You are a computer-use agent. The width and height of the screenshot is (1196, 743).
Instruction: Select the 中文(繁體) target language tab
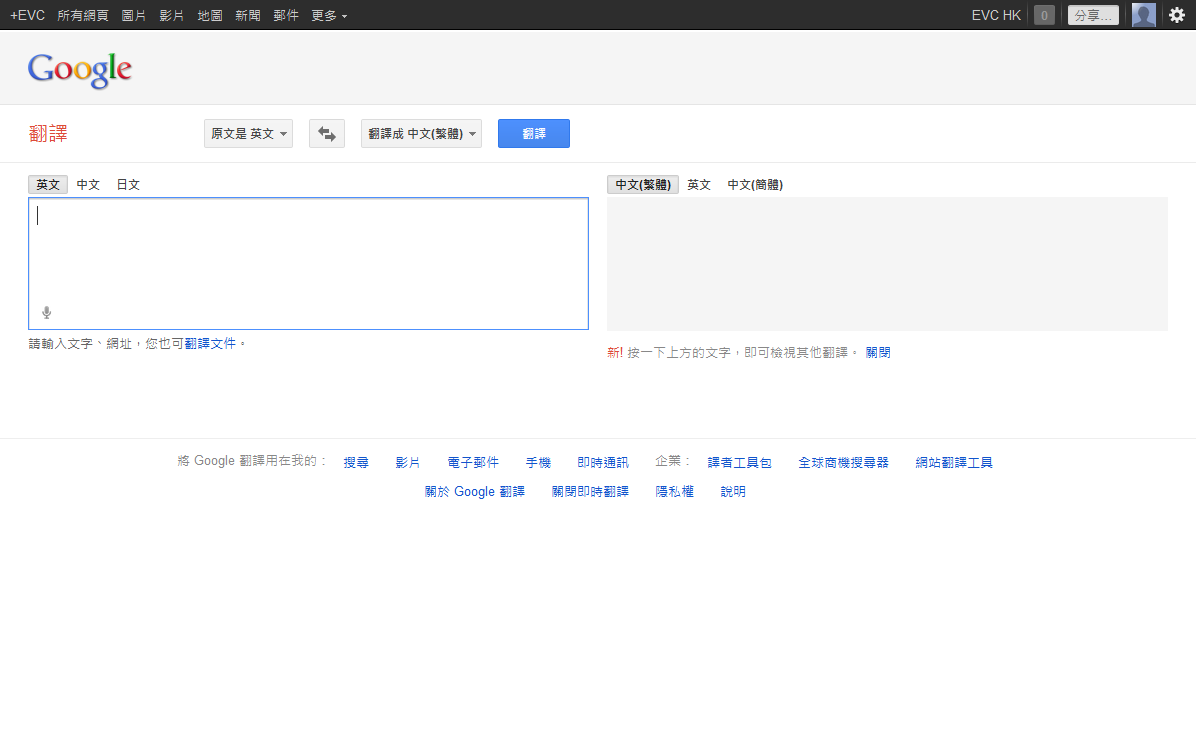[x=643, y=185]
